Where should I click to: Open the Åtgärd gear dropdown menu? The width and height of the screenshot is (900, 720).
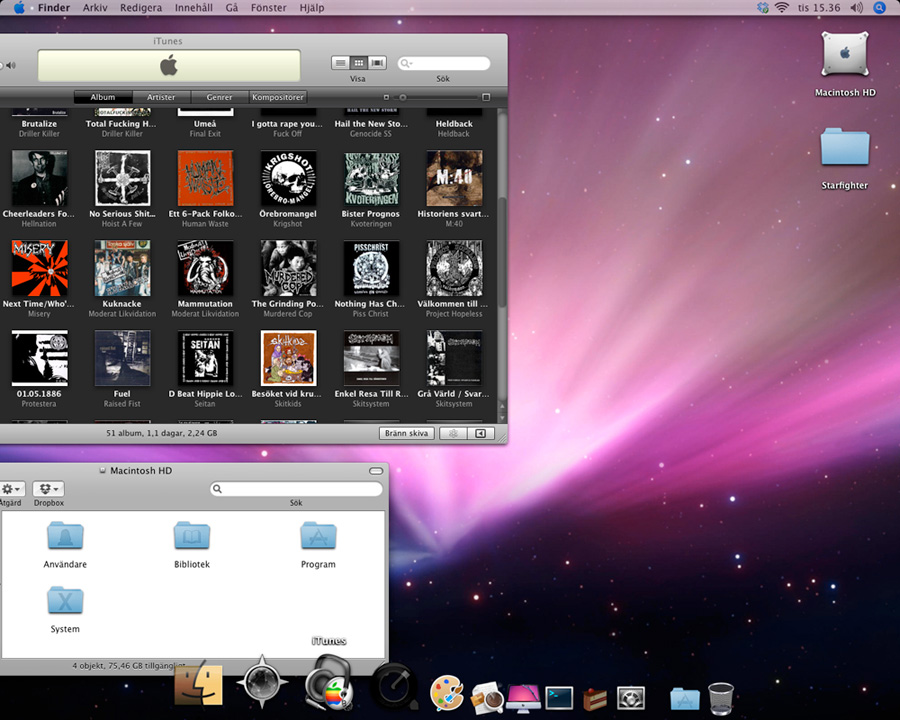(11, 489)
